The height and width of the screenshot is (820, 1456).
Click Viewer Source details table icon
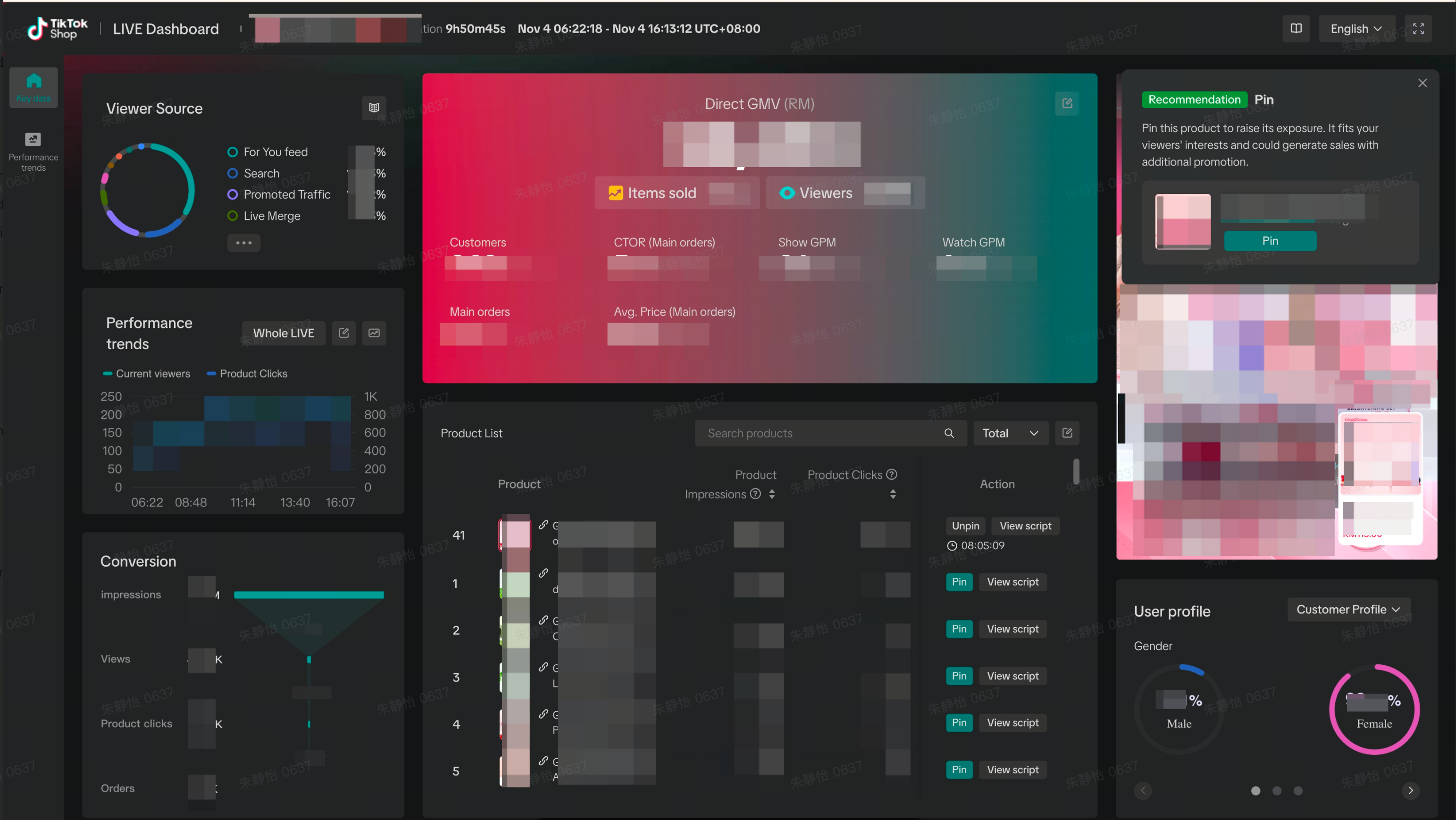click(x=374, y=108)
